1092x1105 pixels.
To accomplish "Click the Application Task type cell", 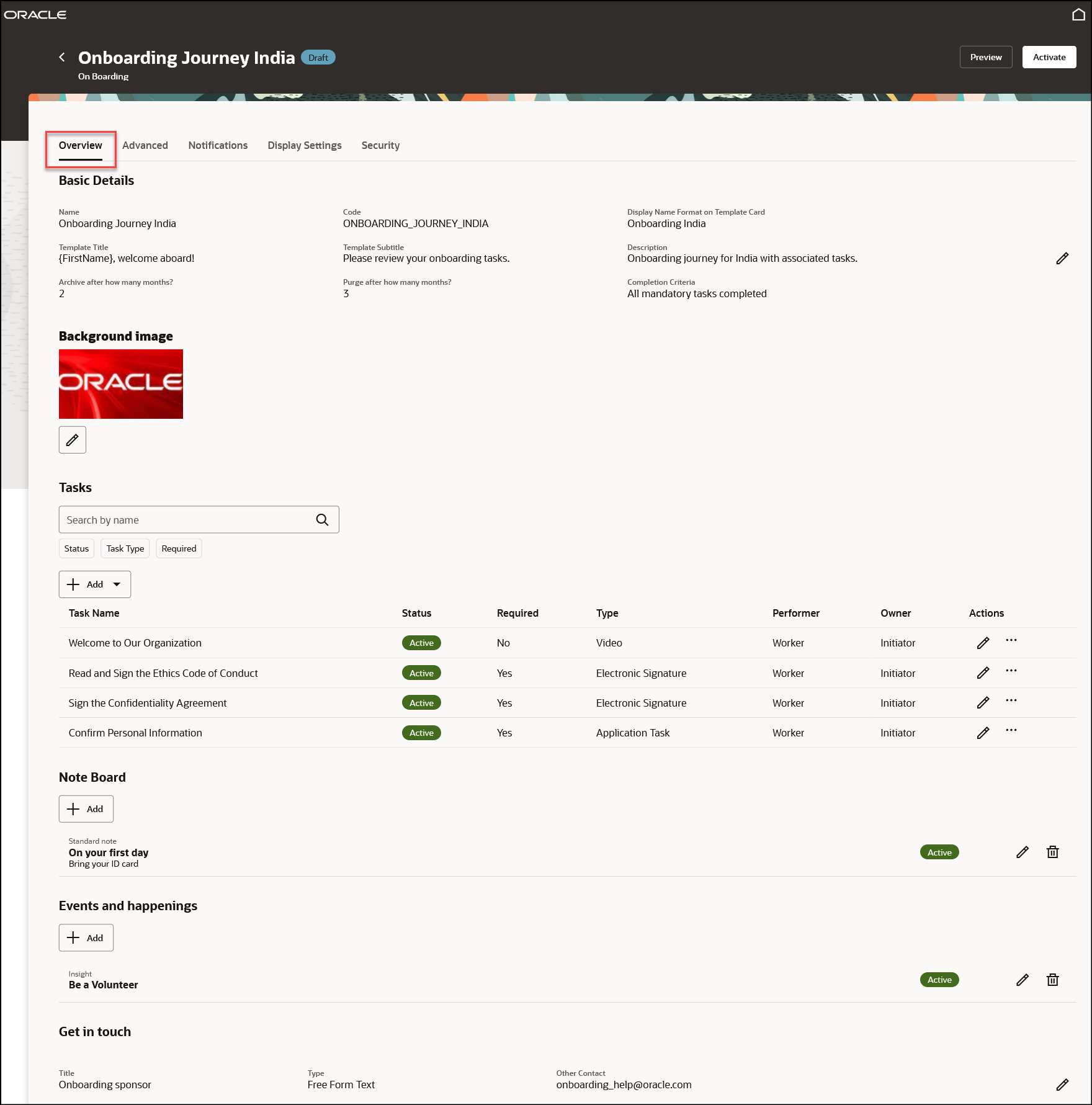I will [633, 733].
